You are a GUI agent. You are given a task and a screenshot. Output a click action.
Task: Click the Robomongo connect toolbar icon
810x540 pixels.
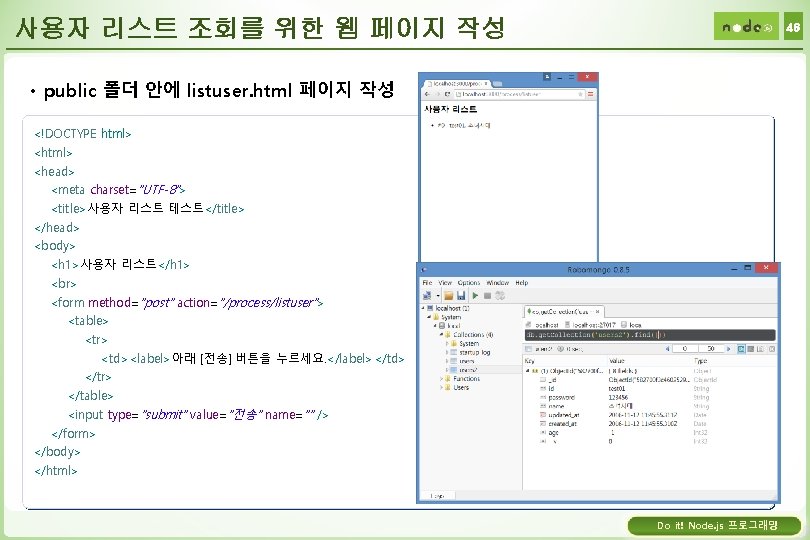click(x=427, y=296)
